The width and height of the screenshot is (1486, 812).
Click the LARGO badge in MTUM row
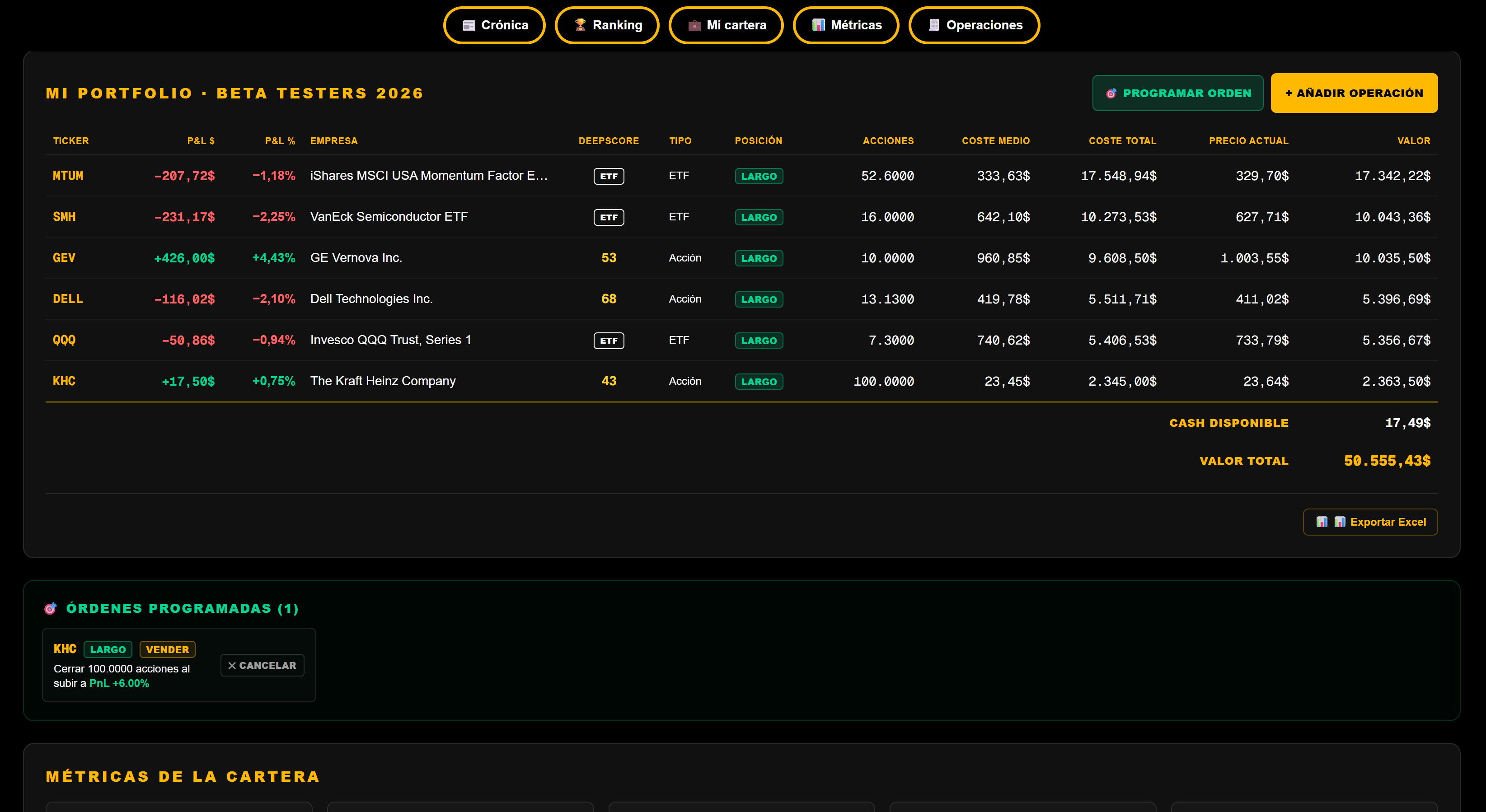pos(759,177)
